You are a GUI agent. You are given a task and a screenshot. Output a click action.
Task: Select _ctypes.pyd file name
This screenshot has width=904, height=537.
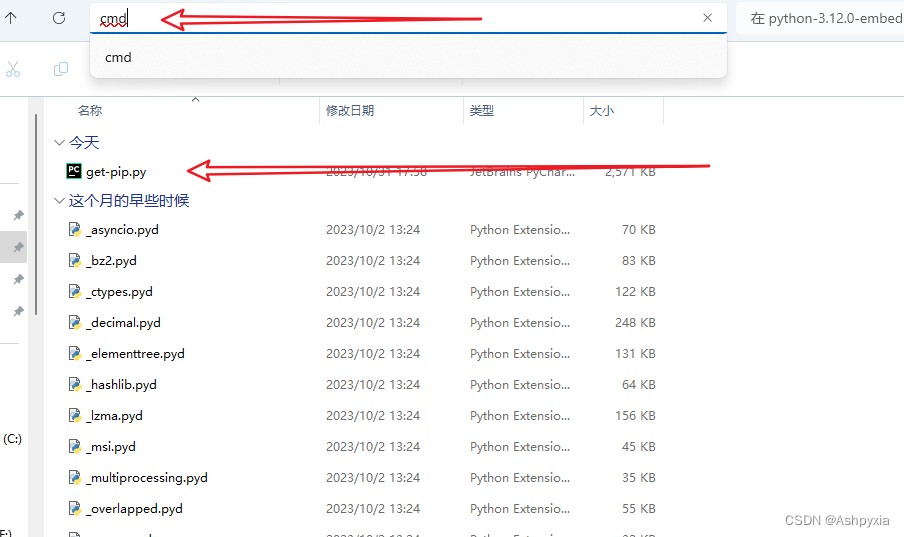(119, 292)
